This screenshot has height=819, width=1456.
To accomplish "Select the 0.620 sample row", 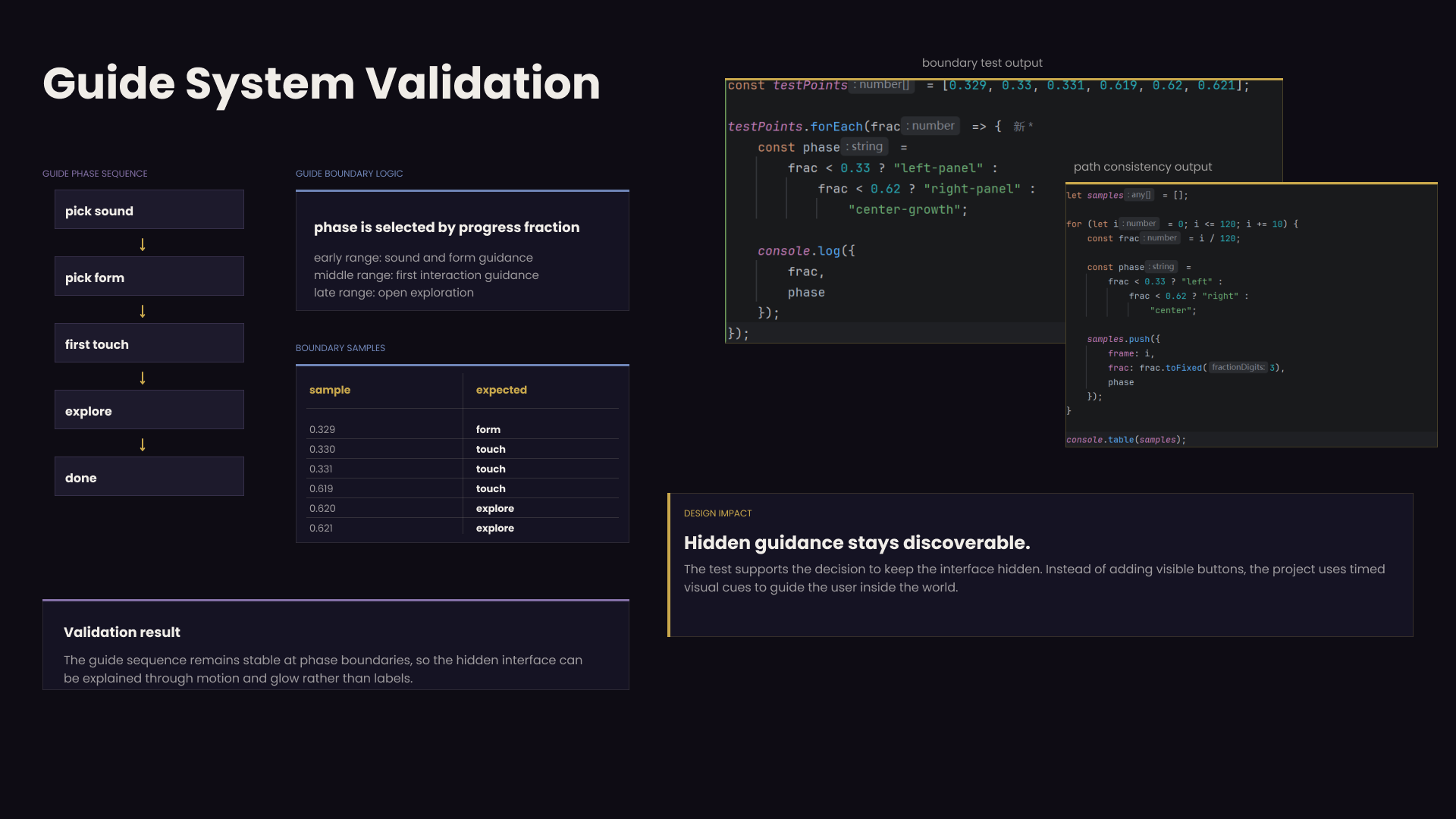I will (463, 508).
